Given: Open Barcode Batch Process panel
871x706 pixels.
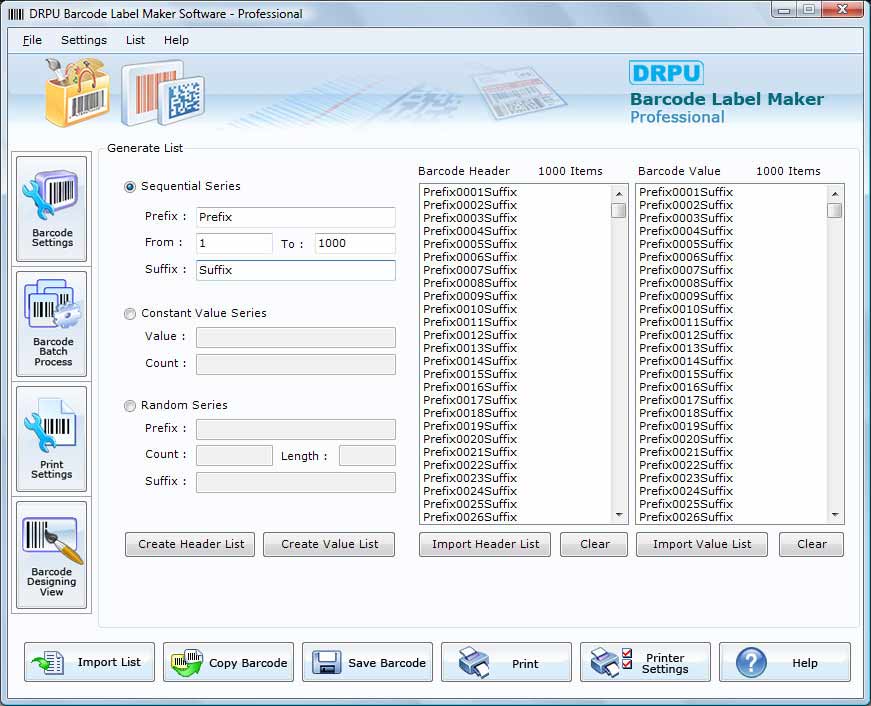Looking at the screenshot, I should point(52,324).
